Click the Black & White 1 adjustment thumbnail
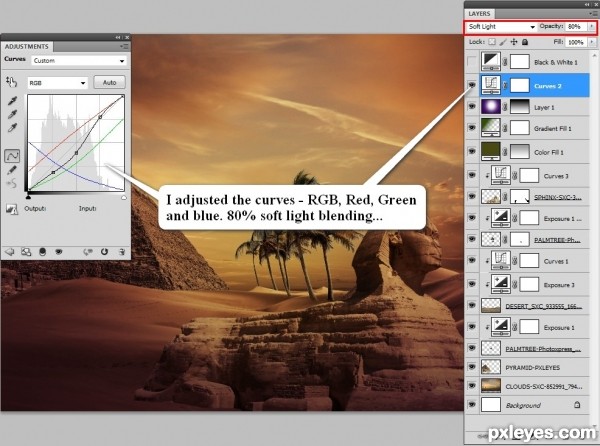600x446 pixels. point(491,62)
